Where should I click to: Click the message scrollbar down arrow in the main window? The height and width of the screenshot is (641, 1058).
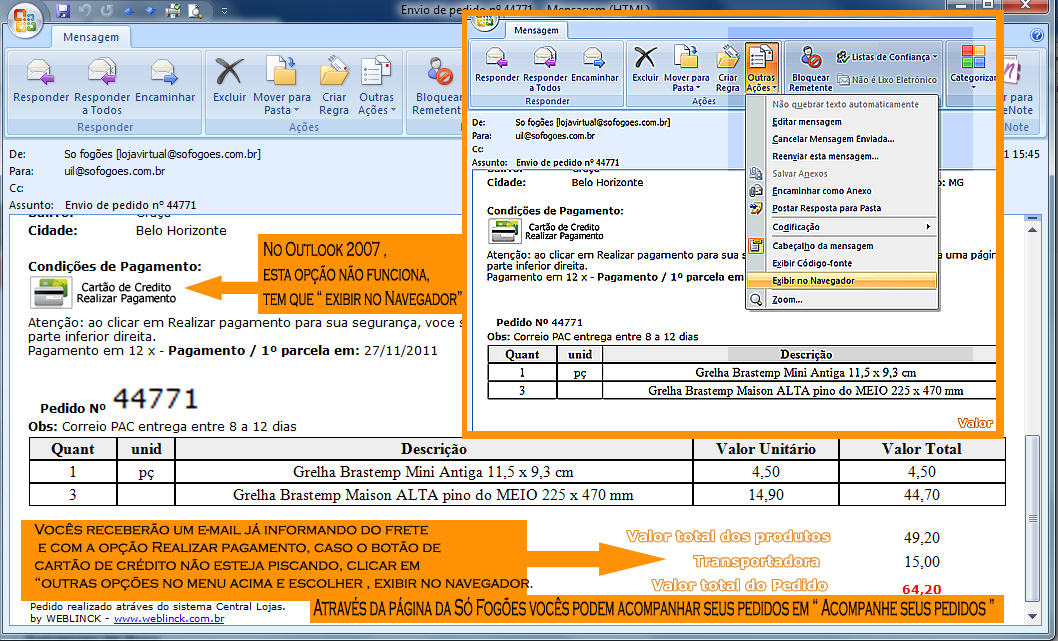coord(1032,617)
